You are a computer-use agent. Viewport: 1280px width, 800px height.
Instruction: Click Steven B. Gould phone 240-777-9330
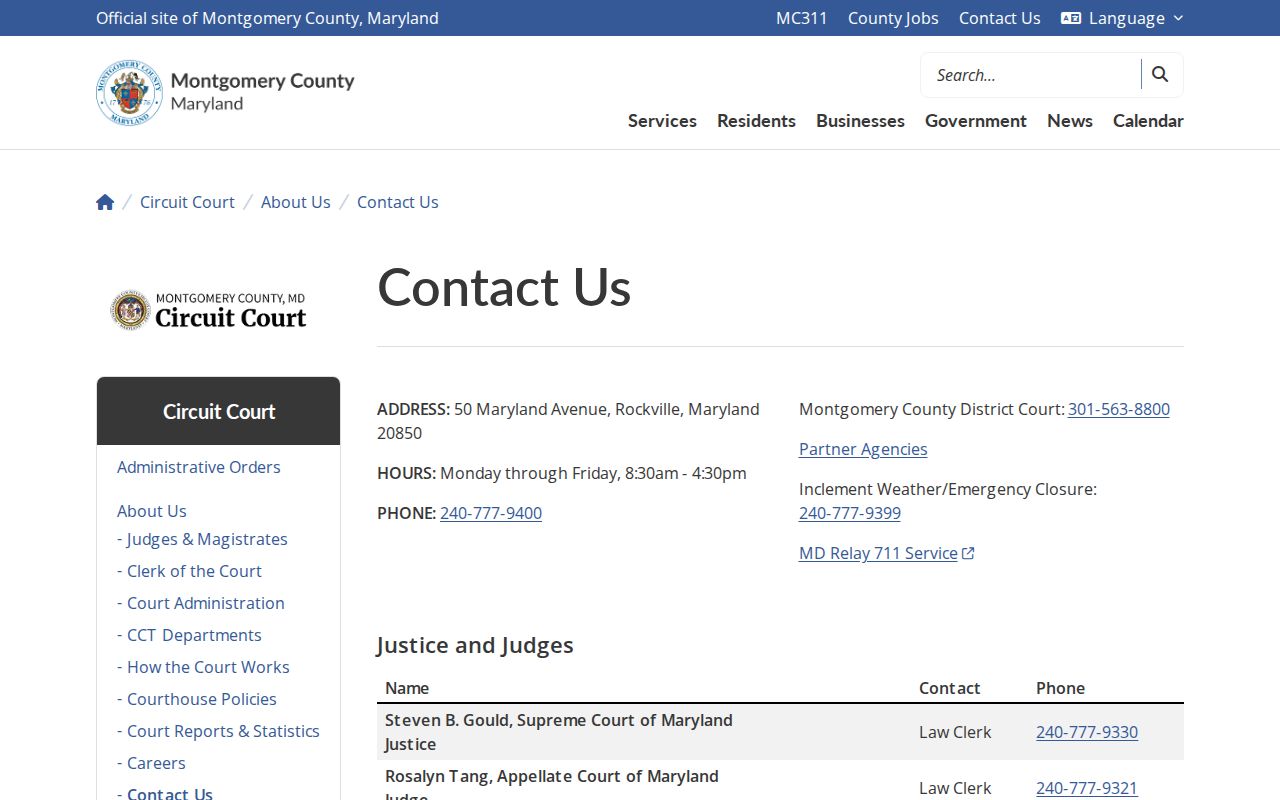(x=1087, y=732)
